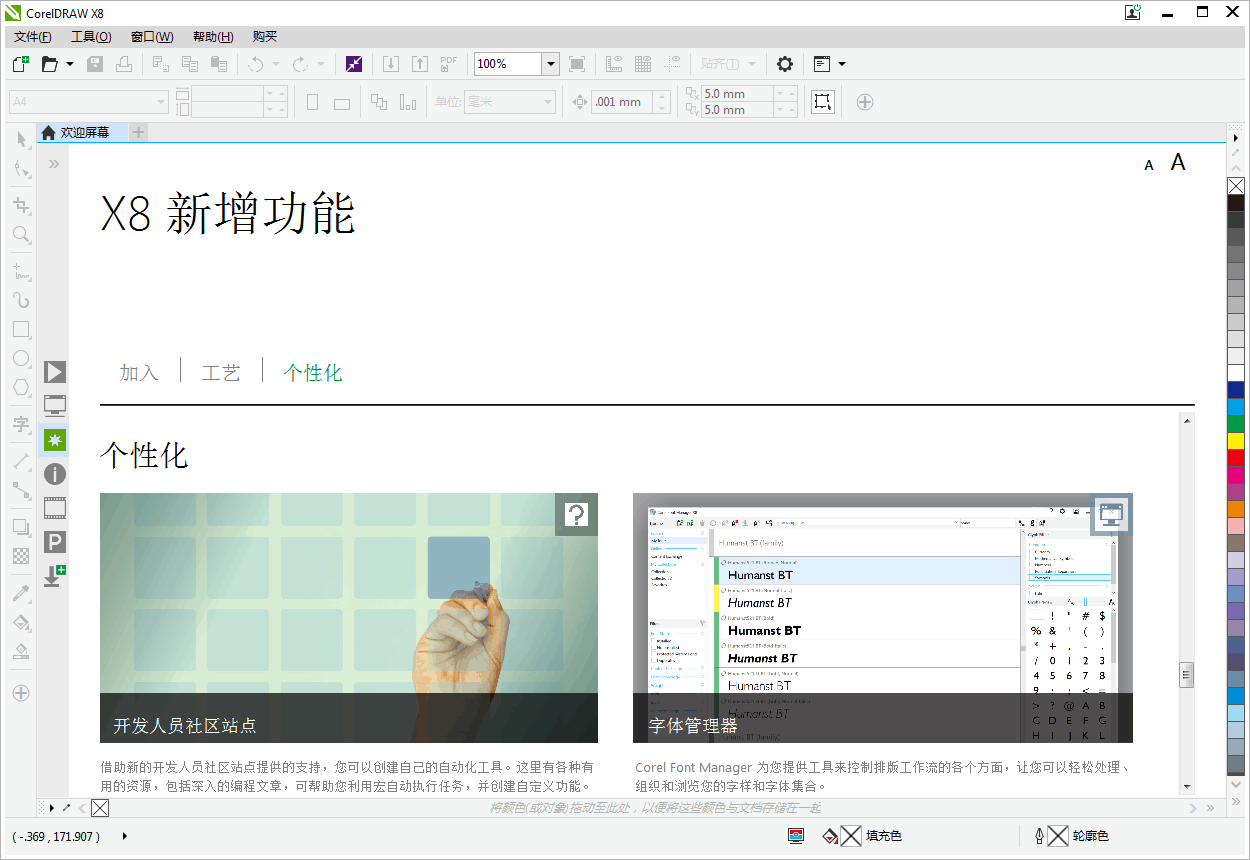The height and width of the screenshot is (860, 1250).
Task: Select the Eyedropper tool
Action: 21,593
